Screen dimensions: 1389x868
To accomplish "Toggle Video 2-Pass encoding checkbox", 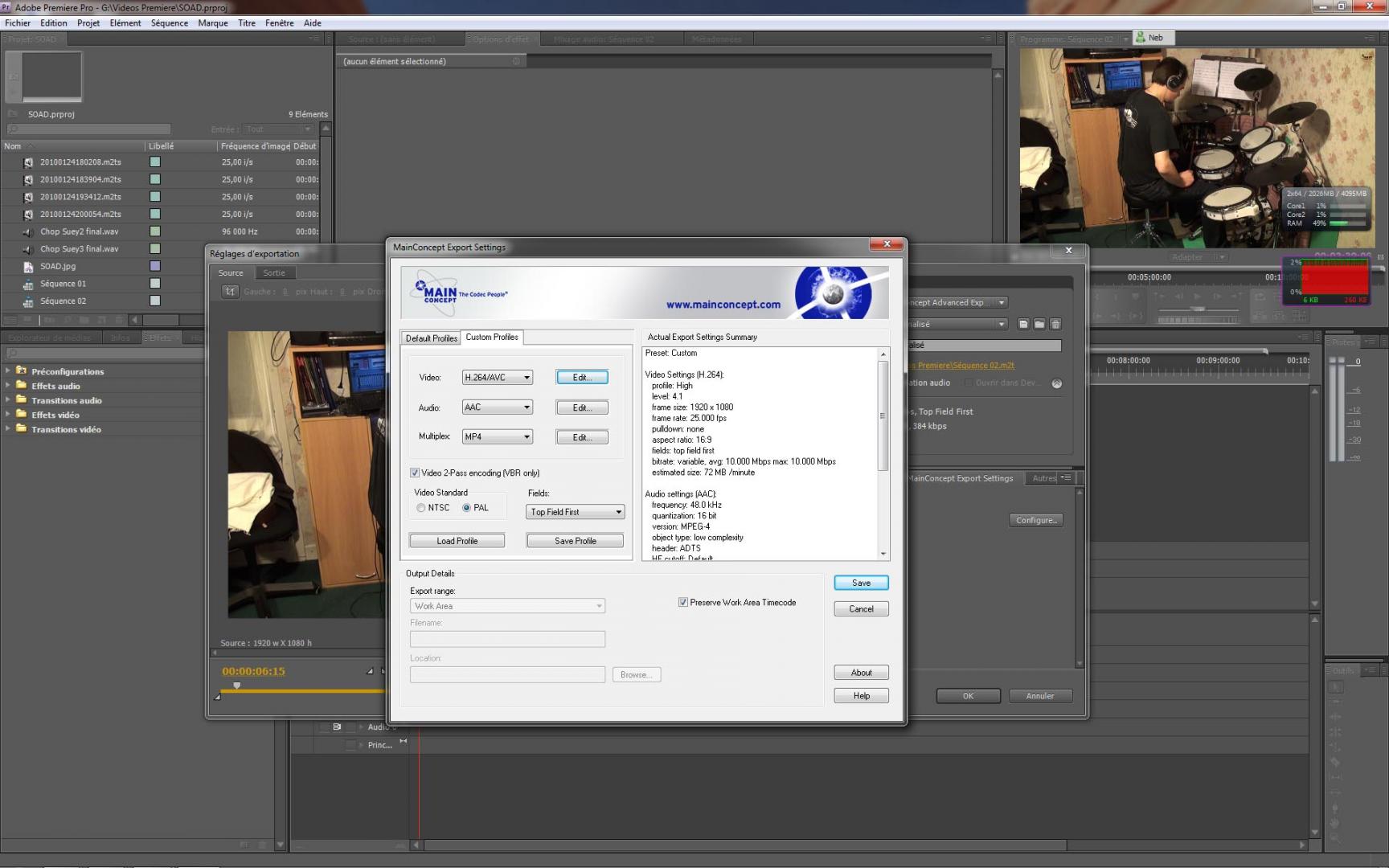I will click(x=415, y=473).
